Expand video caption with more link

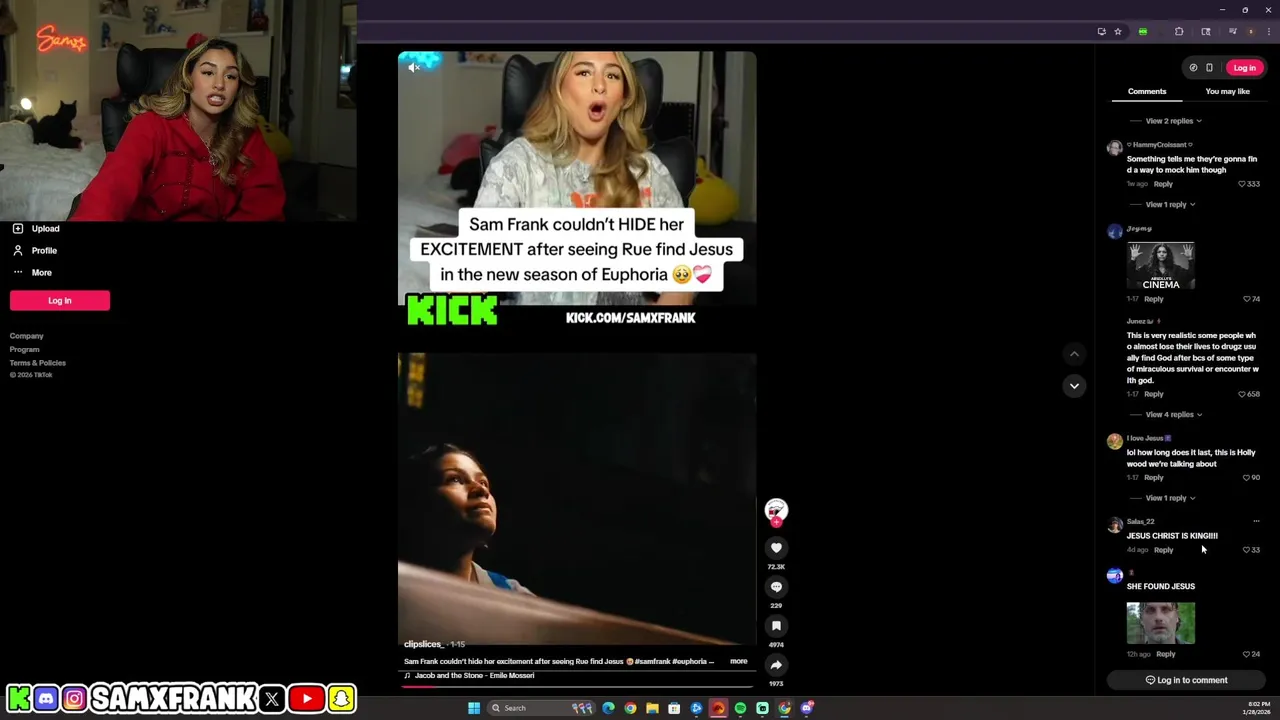pos(738,661)
